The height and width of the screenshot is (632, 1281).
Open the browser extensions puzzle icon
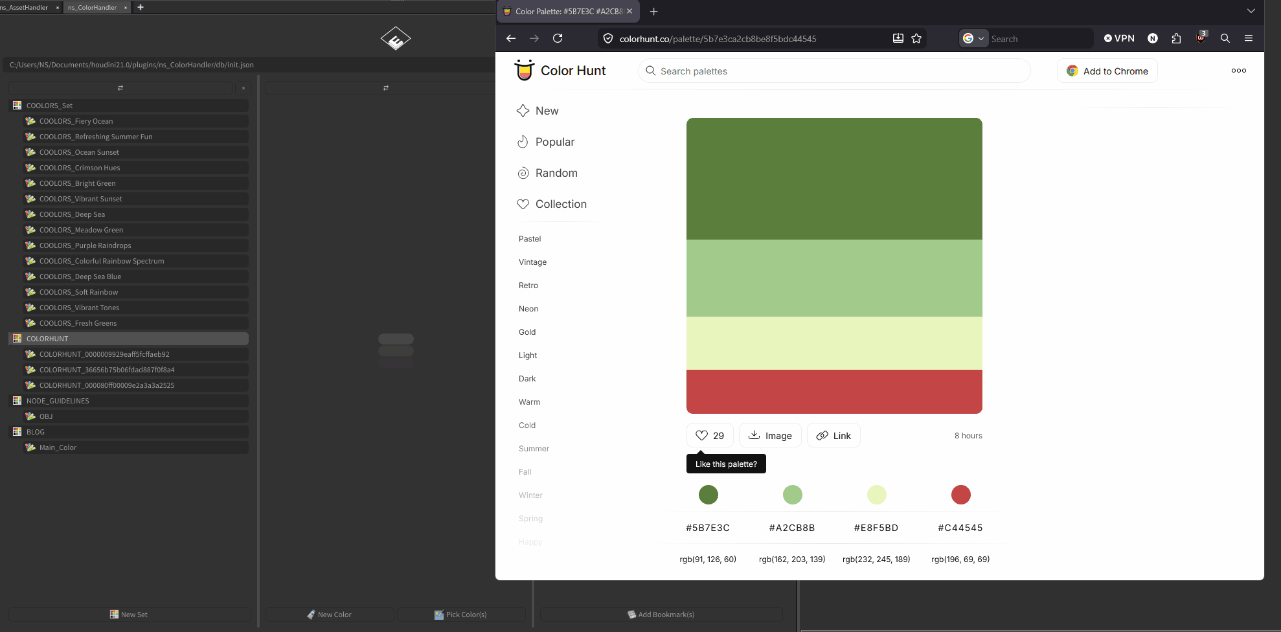tap(1176, 38)
